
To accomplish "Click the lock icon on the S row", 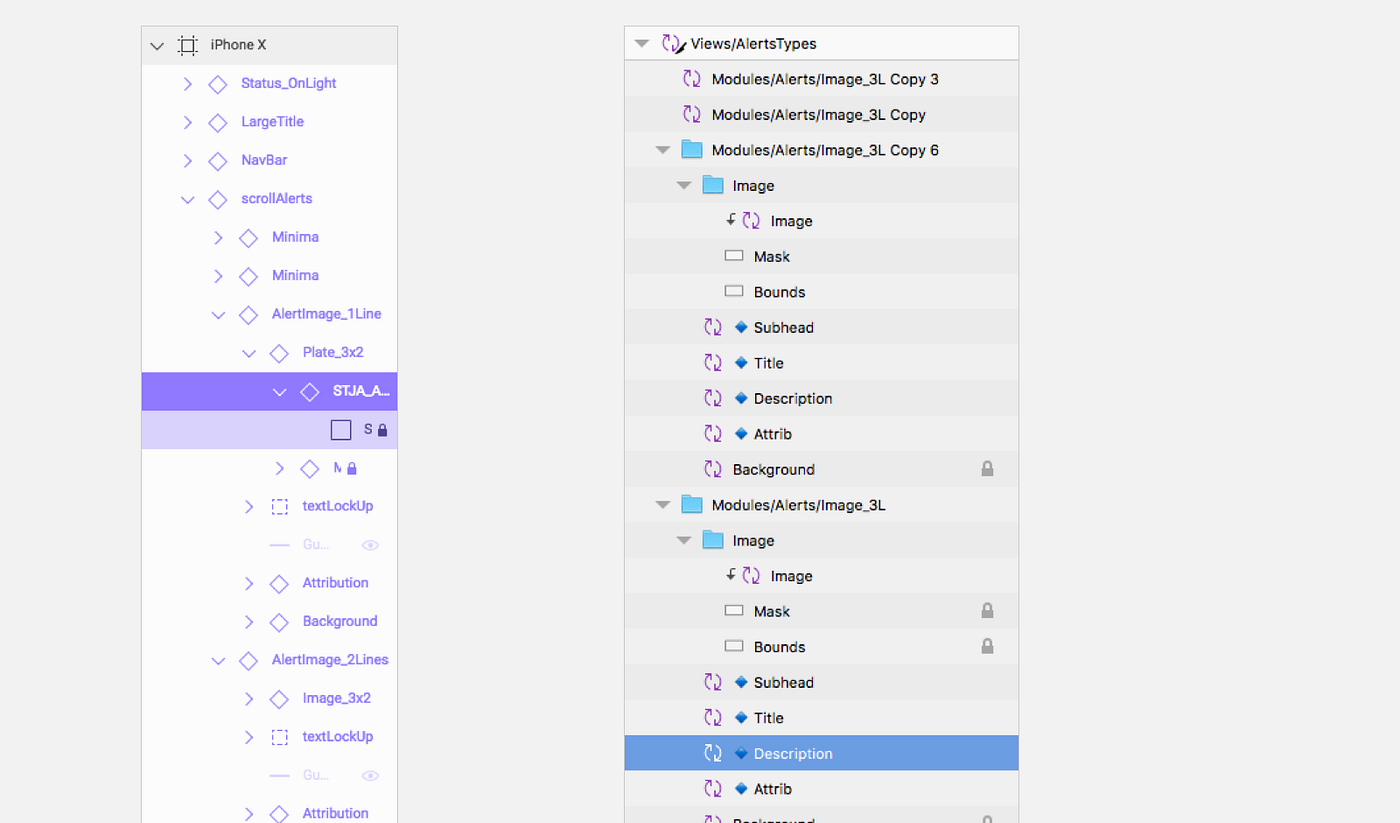I will pos(382,430).
